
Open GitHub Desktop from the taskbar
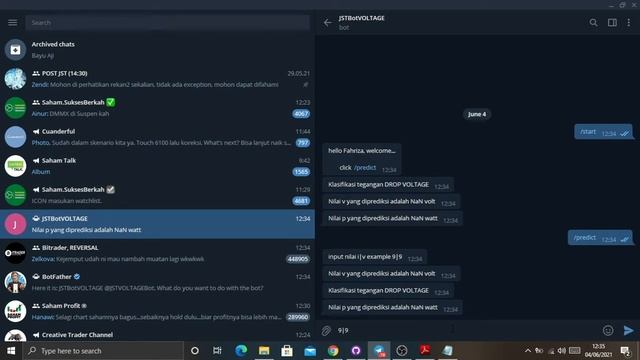click(x=356, y=351)
